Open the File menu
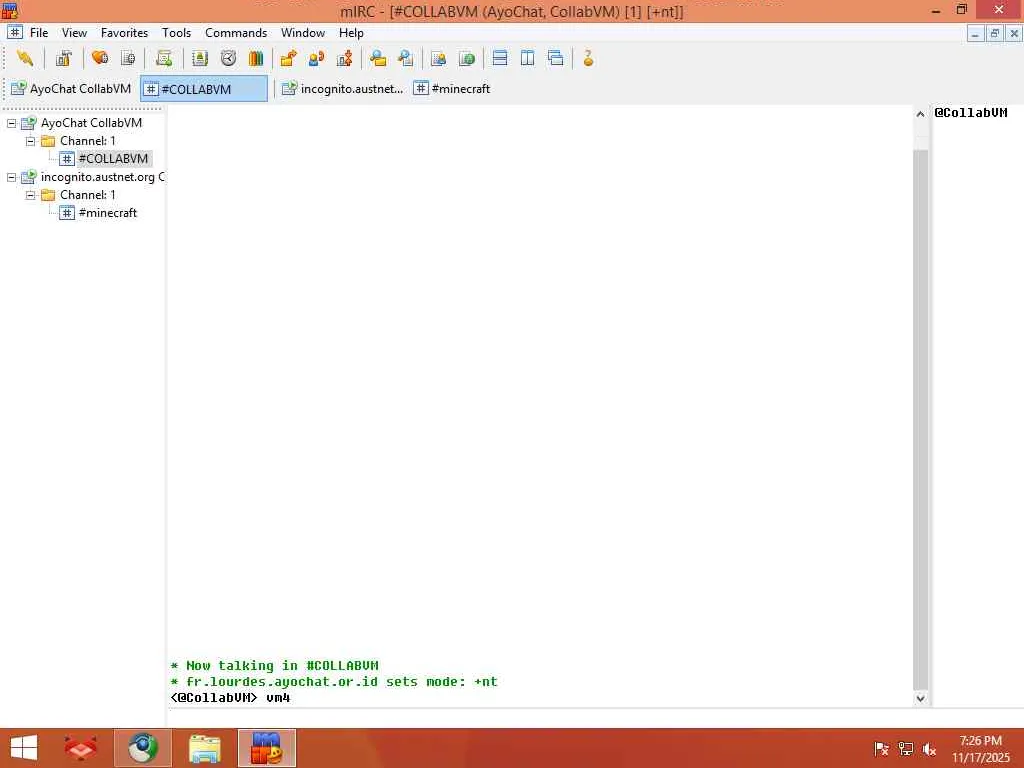 point(39,33)
